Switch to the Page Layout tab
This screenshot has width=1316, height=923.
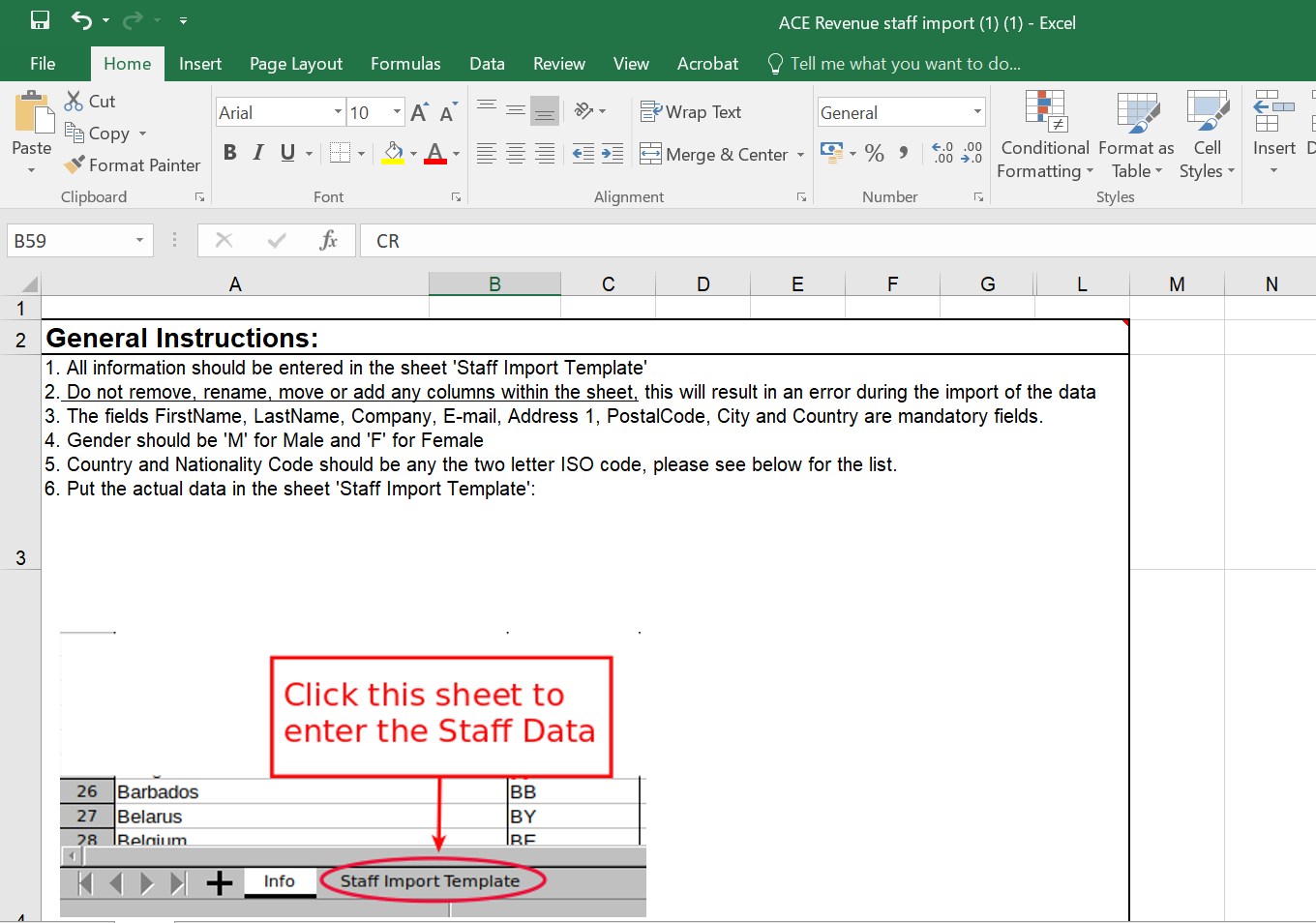click(x=296, y=64)
